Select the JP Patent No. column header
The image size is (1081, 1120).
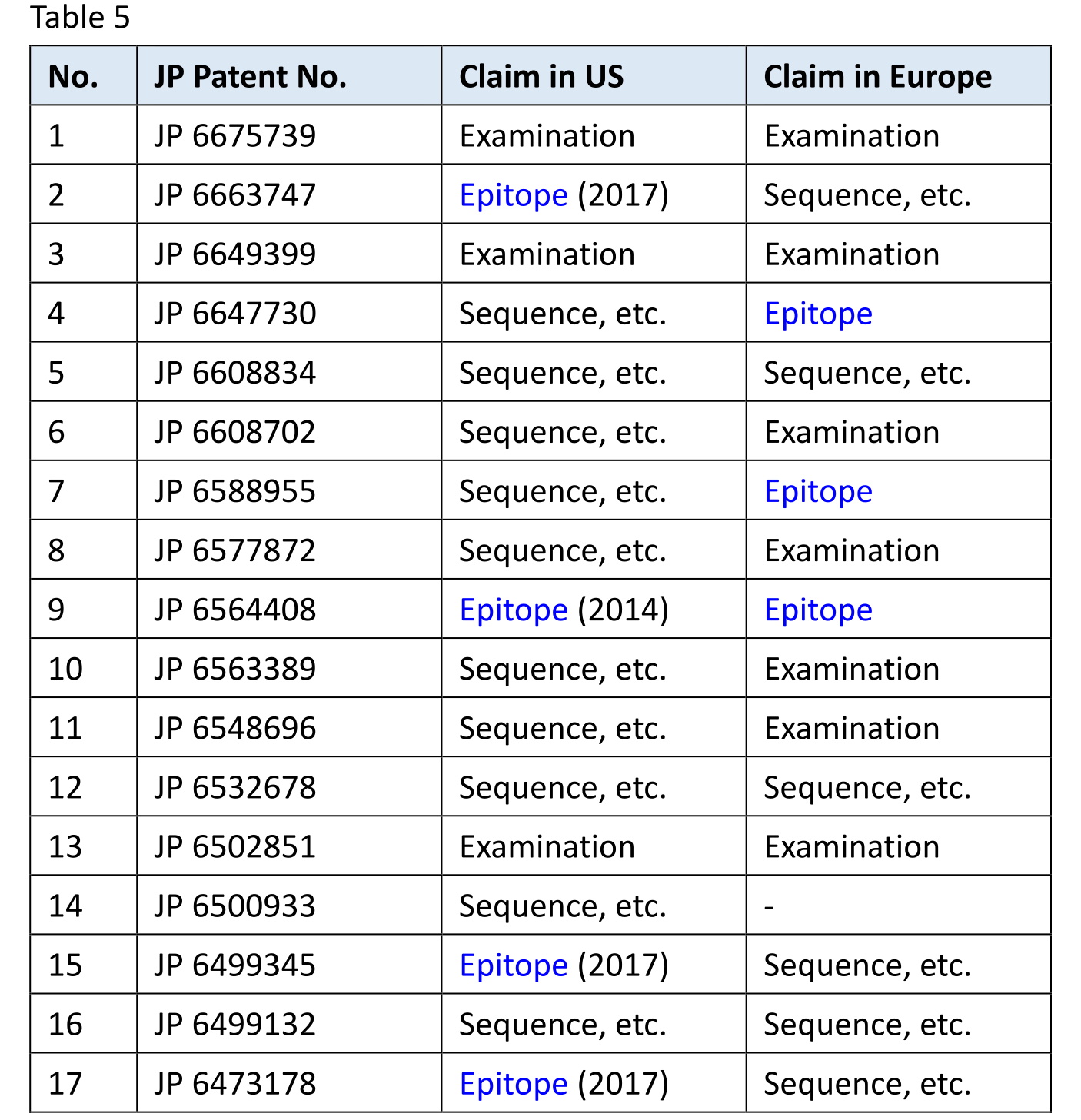tap(289, 76)
